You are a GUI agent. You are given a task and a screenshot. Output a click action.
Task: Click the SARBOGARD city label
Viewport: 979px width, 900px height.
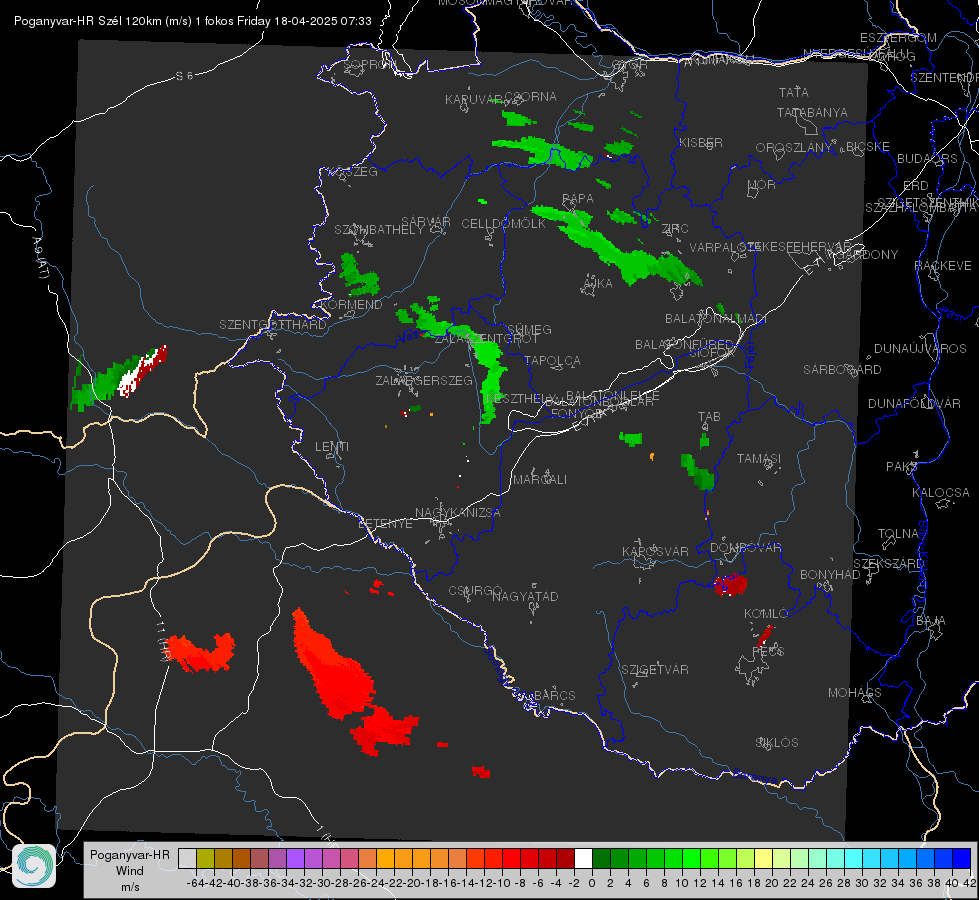(x=842, y=370)
